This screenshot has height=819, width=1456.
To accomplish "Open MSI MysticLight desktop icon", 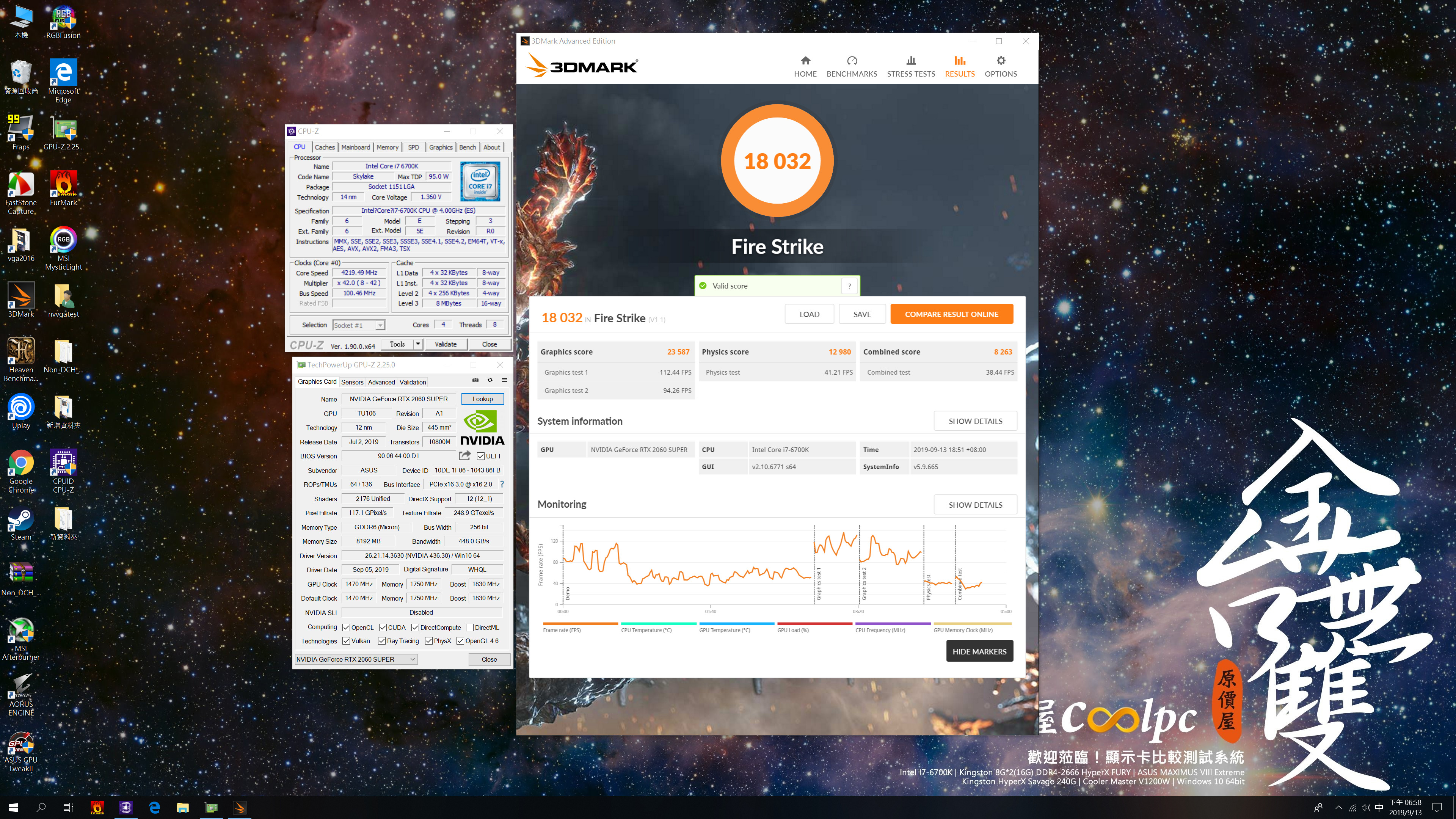I will point(63,248).
